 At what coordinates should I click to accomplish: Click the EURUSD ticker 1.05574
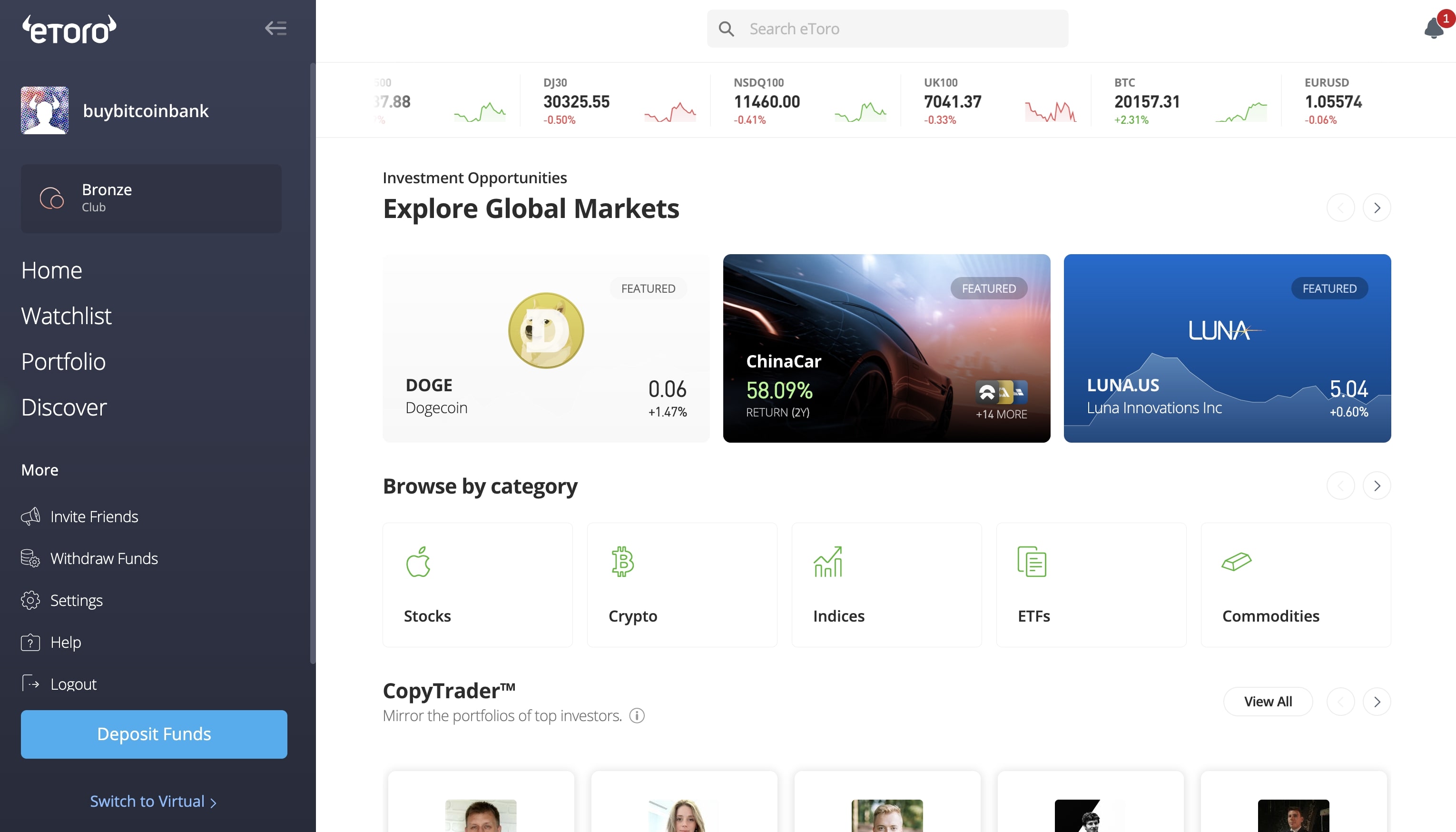coord(1333,102)
